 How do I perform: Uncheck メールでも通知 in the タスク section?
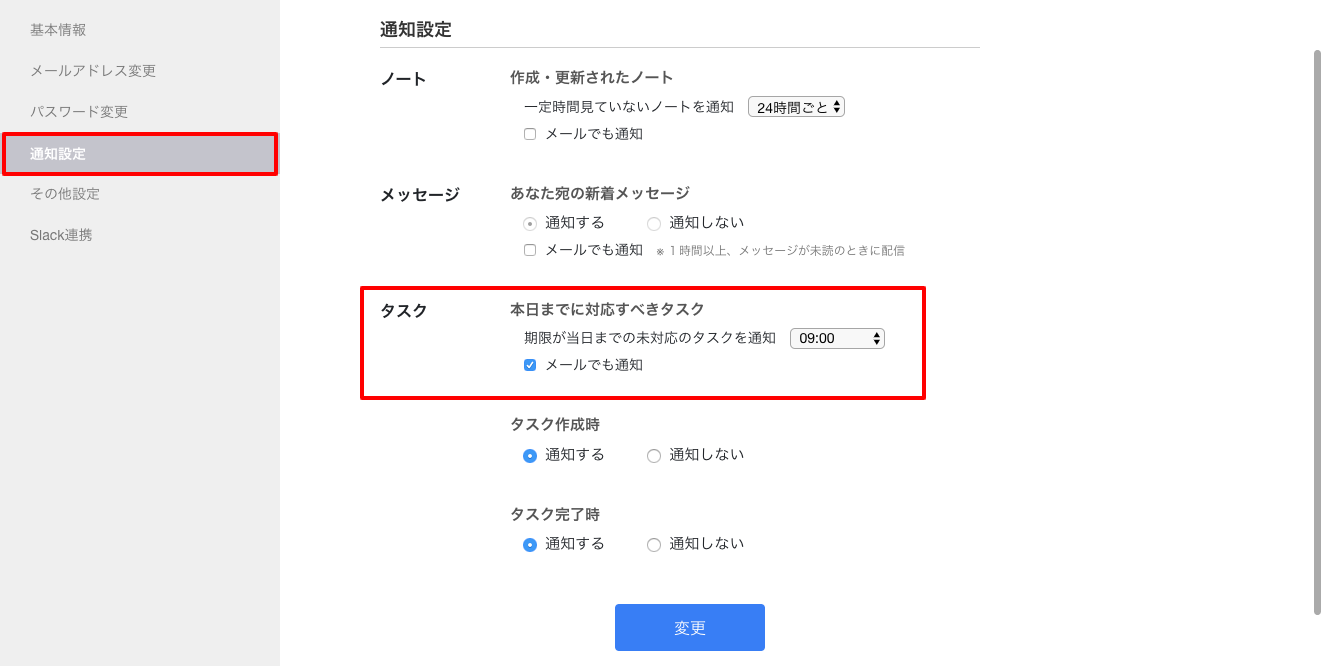(x=529, y=365)
